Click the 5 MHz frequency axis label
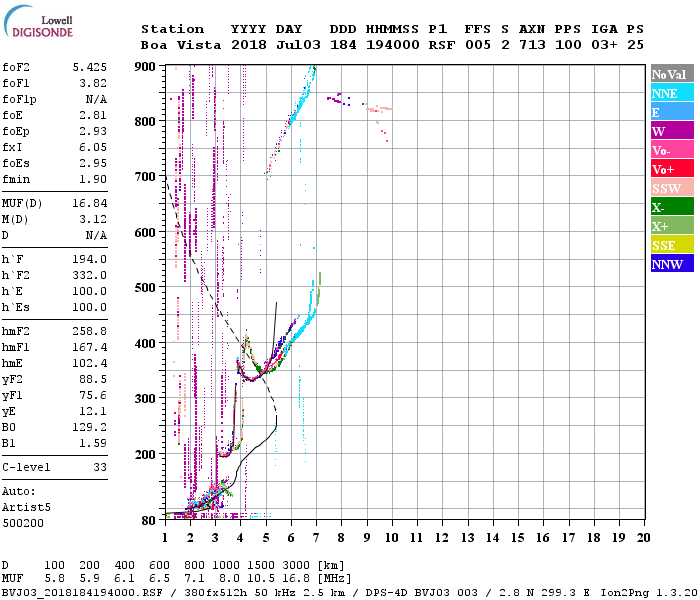Screen dimensions: 700x600 (266, 538)
